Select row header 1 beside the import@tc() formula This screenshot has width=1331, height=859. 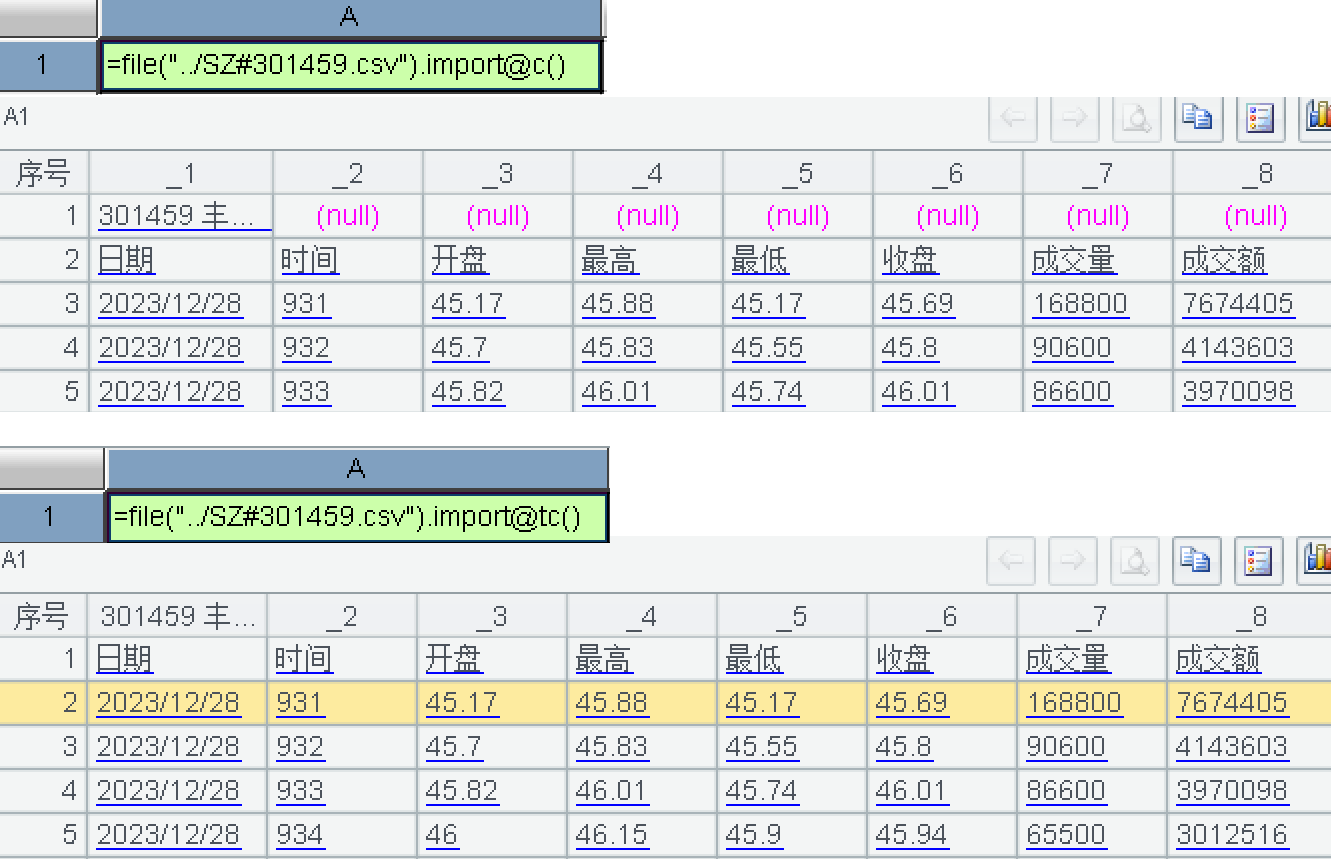52,517
